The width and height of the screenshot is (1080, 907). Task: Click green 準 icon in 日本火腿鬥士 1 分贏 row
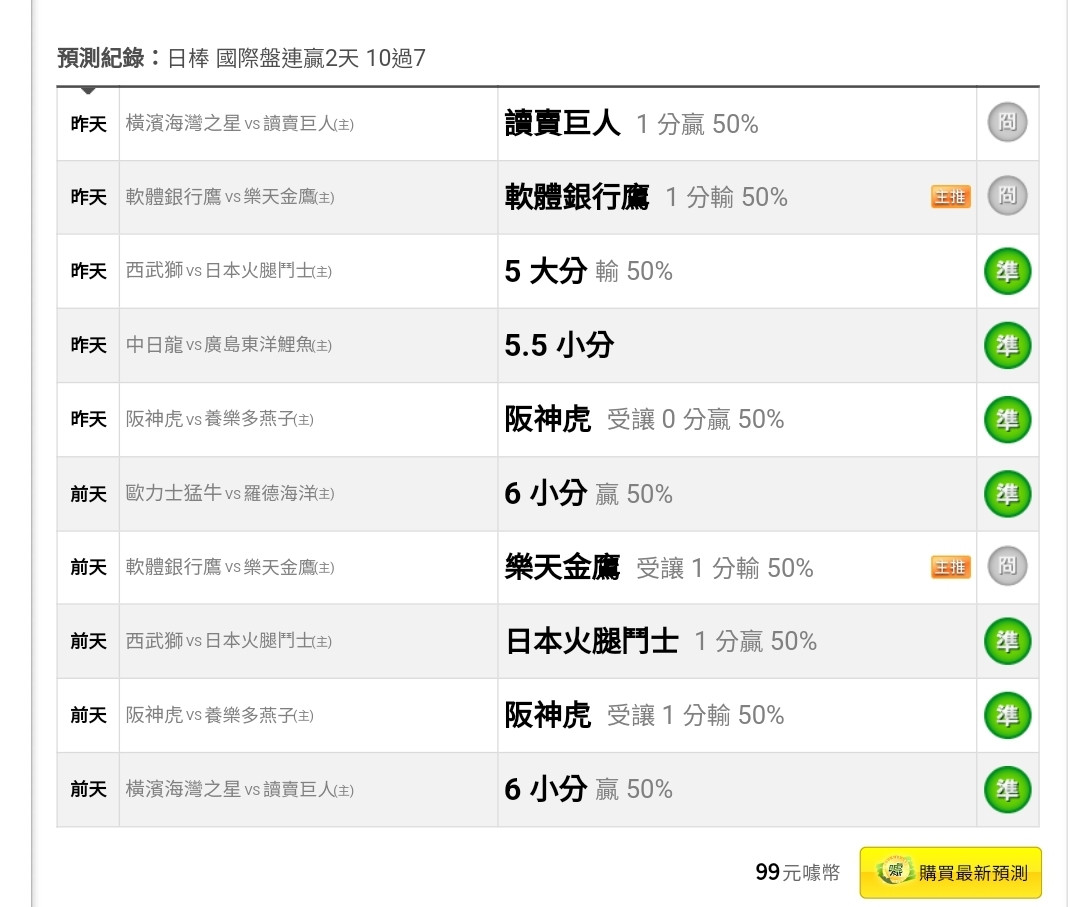(1007, 641)
